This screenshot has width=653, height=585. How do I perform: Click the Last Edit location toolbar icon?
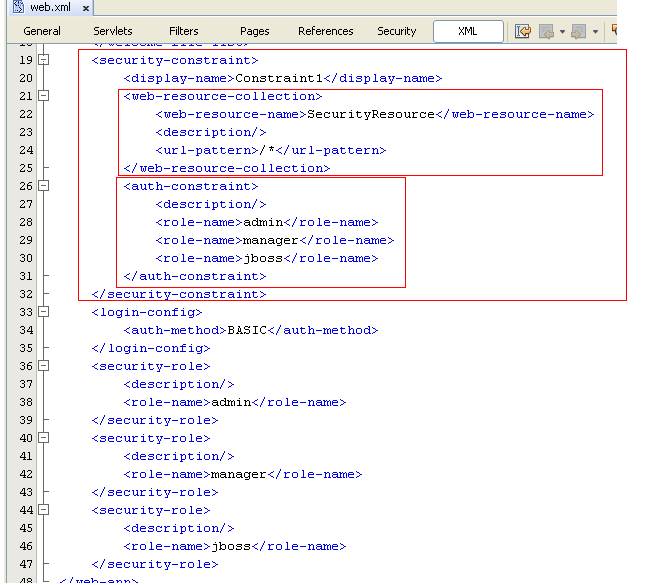click(x=523, y=31)
